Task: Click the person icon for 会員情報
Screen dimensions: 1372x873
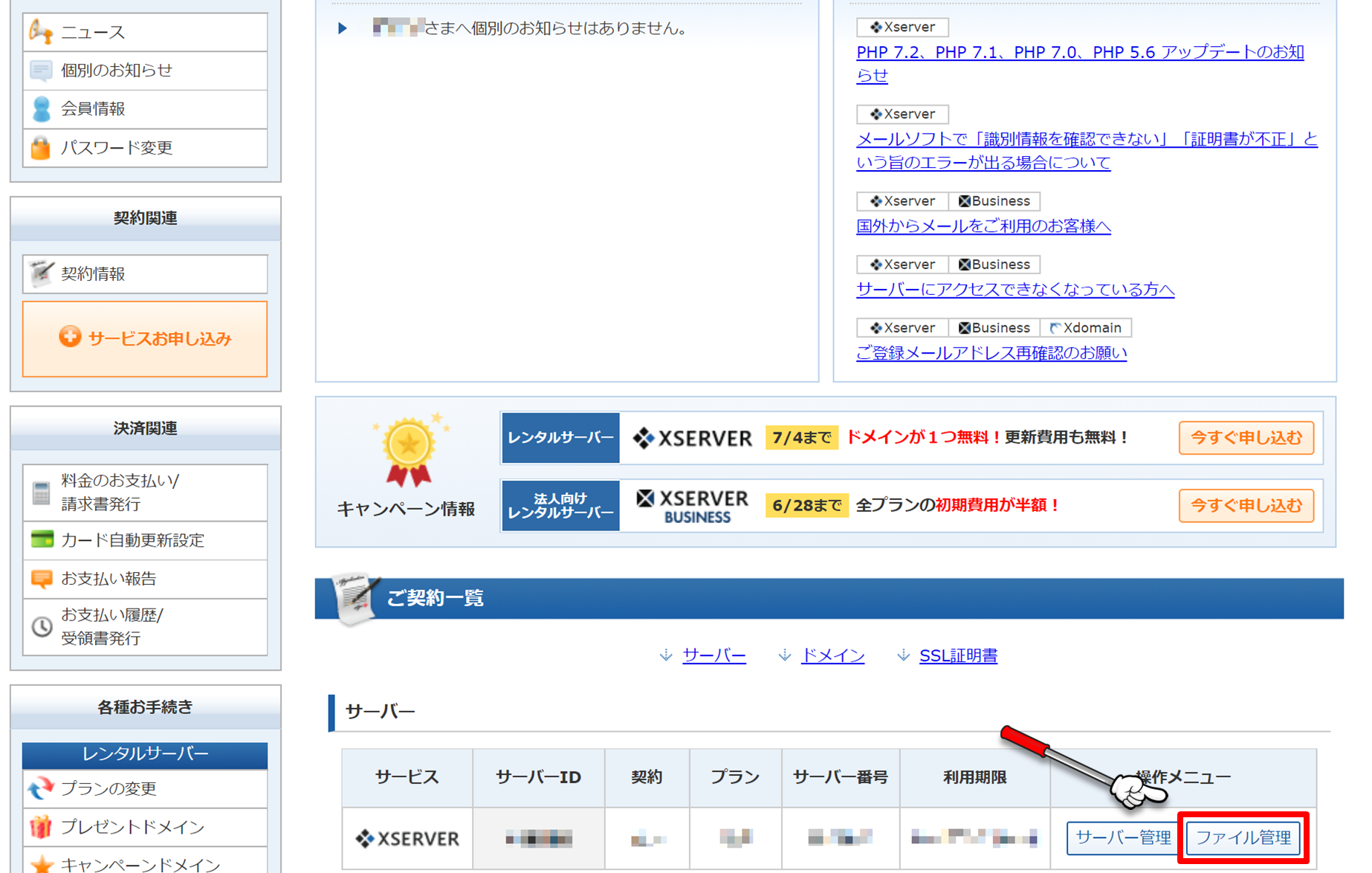Action: point(42,109)
